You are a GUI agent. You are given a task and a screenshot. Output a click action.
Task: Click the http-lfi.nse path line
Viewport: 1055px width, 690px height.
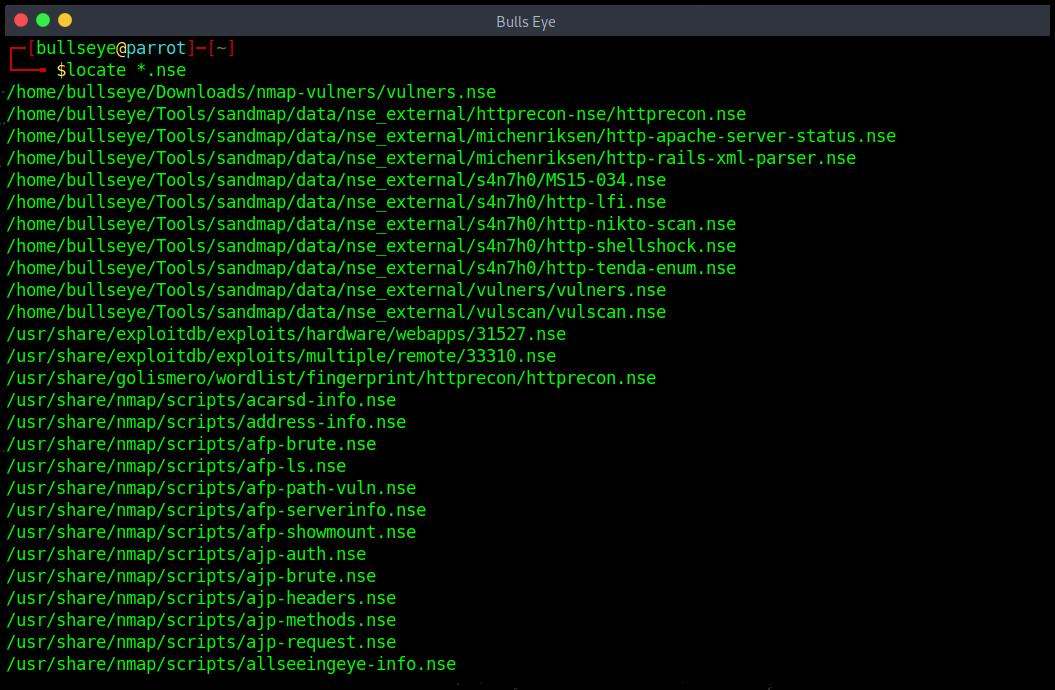(x=335, y=201)
